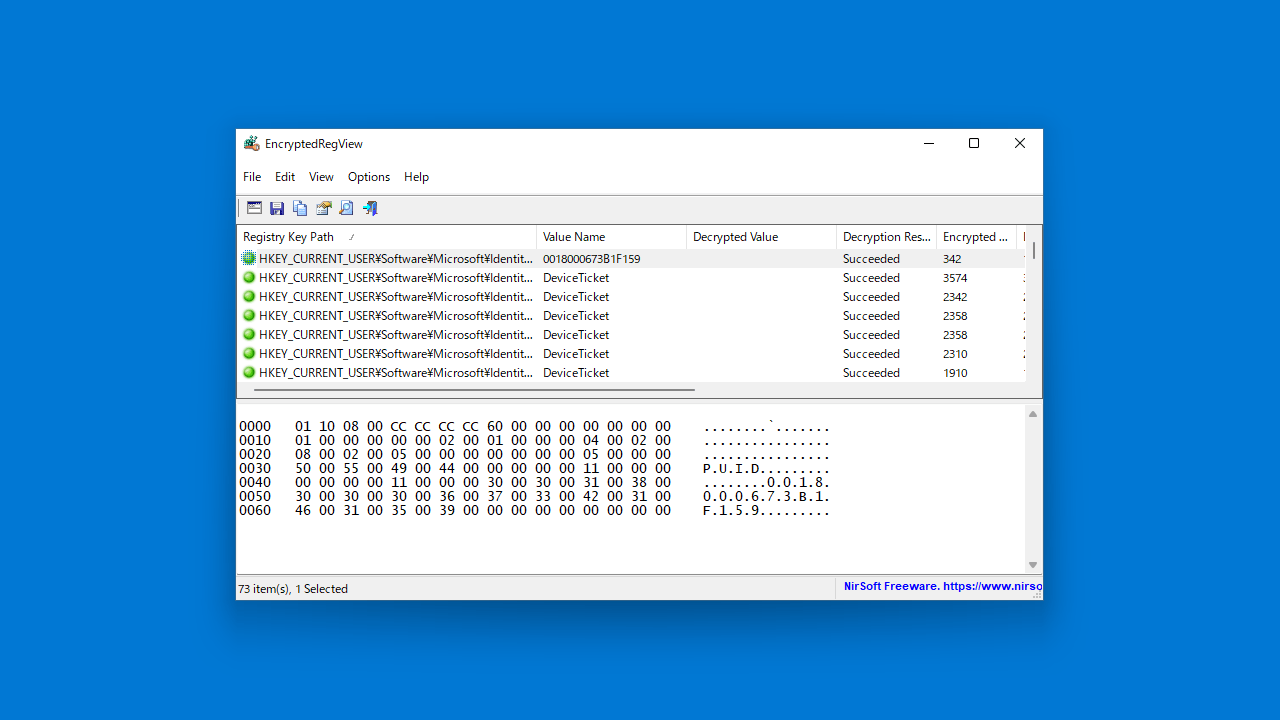Click the ASCII text P.U.I.D......... in hex pane
Screen dimensions: 1280x720
point(767,468)
